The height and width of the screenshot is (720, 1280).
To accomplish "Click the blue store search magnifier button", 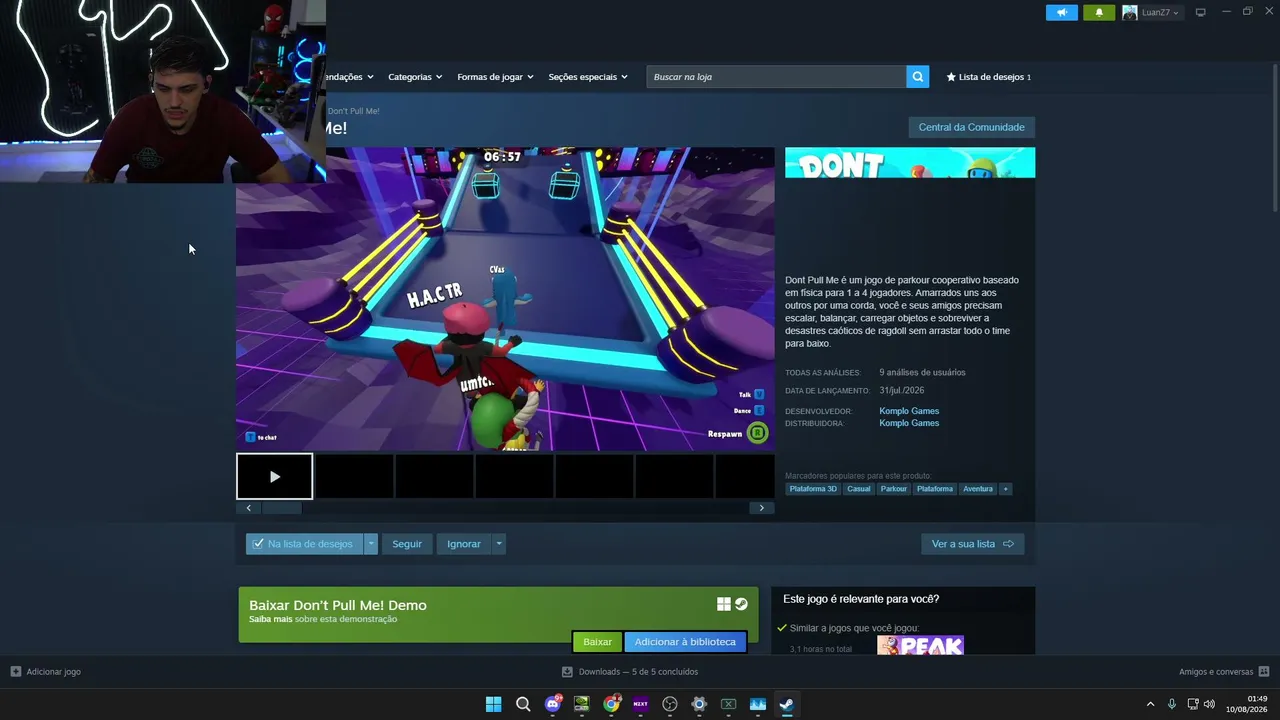I will click(918, 77).
